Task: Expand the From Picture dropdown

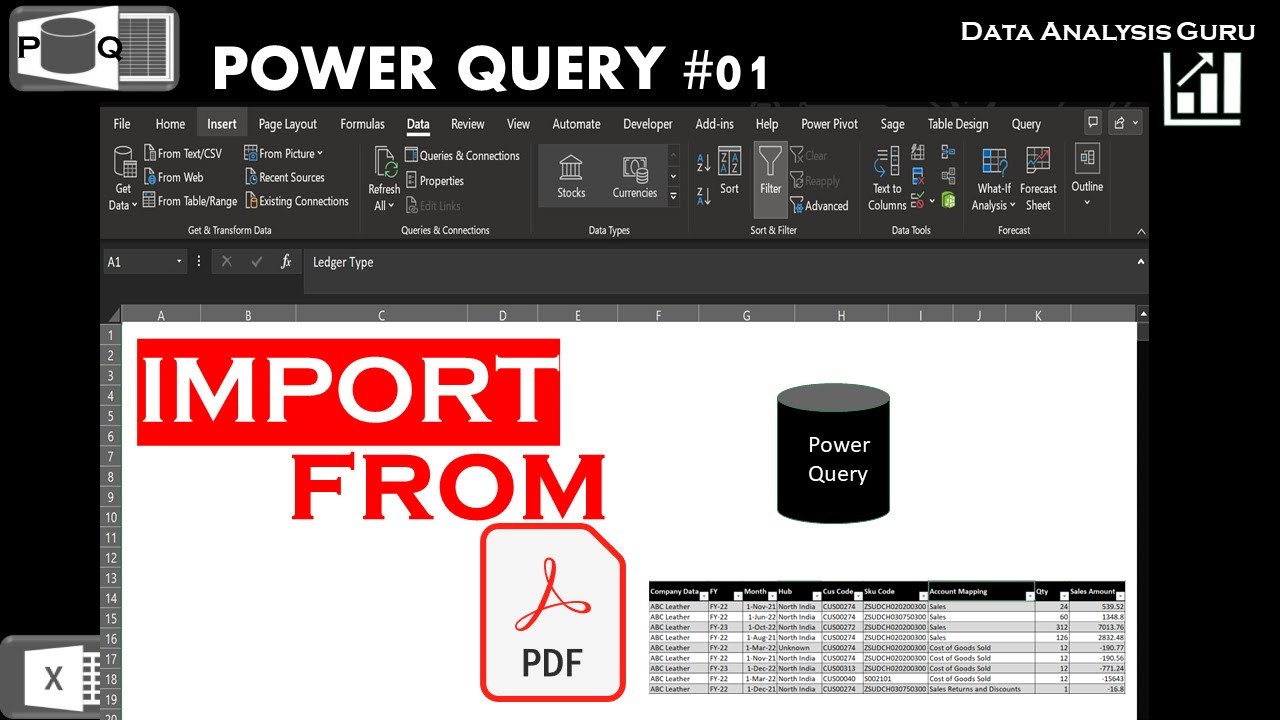Action: coord(320,153)
